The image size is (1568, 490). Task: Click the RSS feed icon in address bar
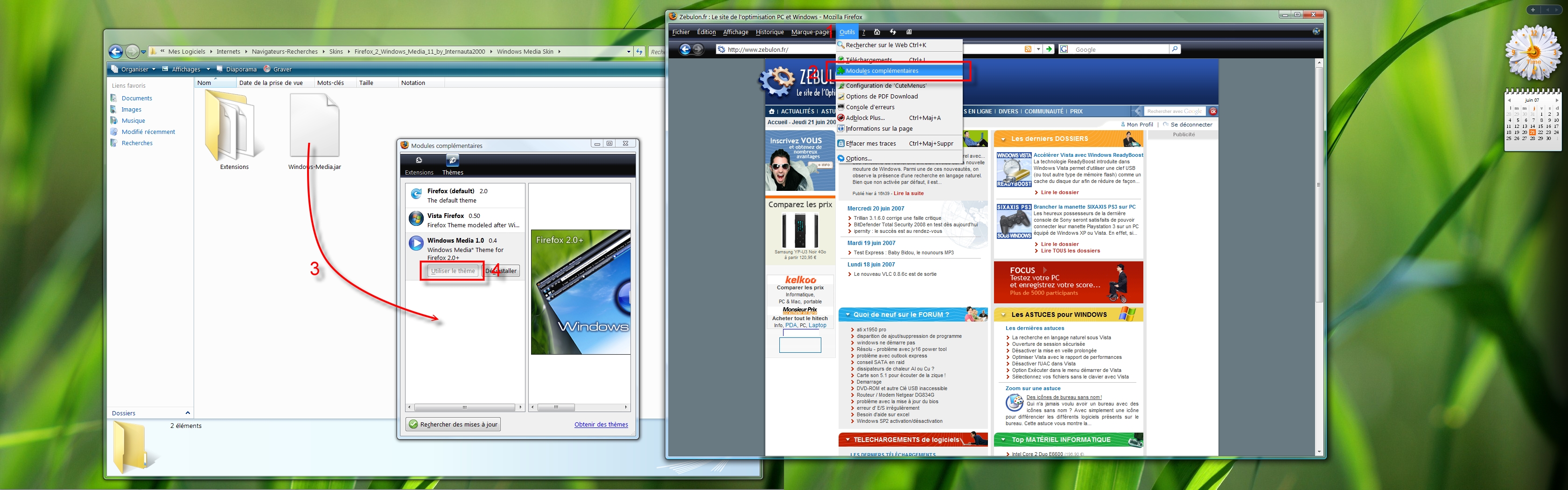tap(1028, 49)
